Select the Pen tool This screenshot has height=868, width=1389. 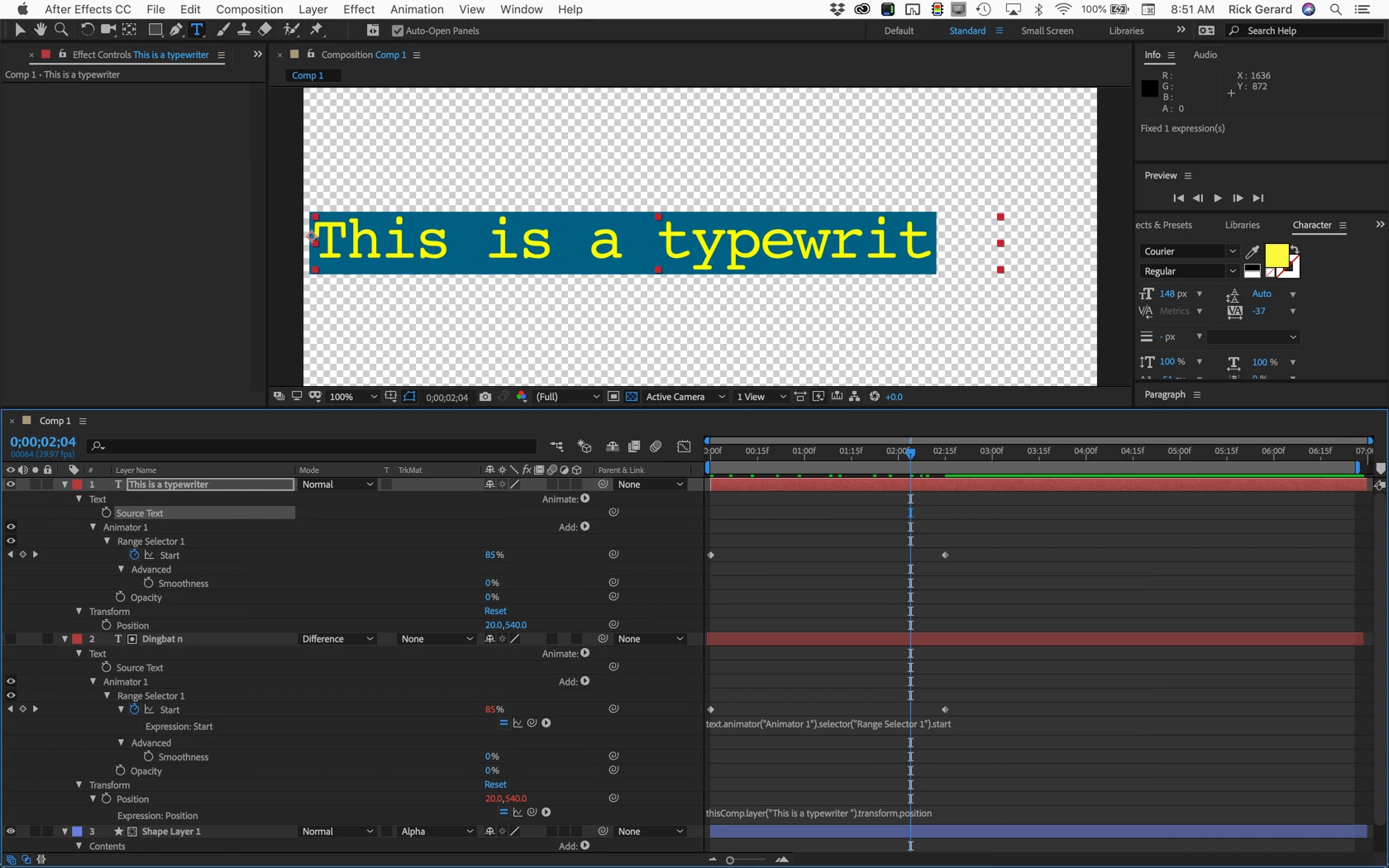(x=176, y=30)
